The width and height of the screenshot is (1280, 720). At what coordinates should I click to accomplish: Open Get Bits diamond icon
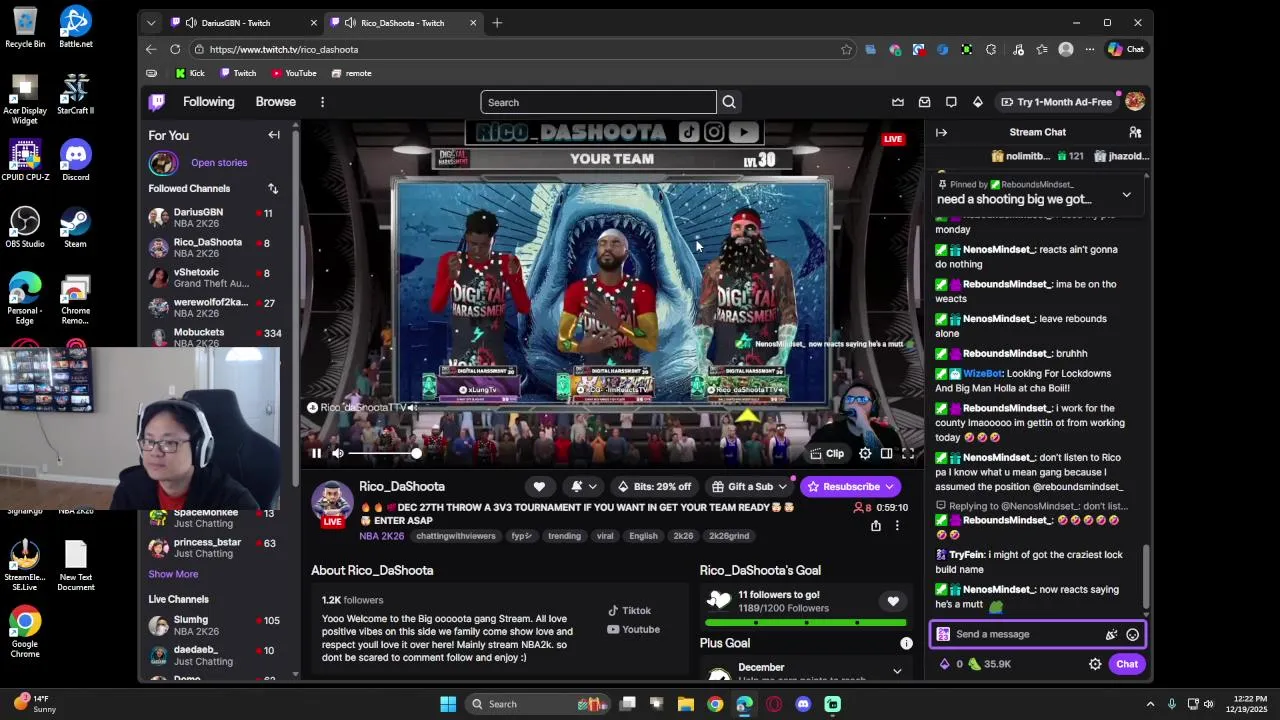coord(977,102)
